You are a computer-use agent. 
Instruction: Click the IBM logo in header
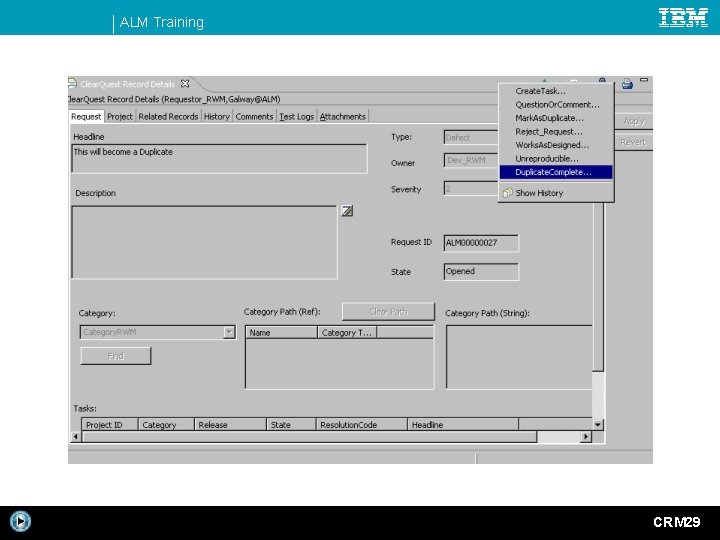[683, 18]
